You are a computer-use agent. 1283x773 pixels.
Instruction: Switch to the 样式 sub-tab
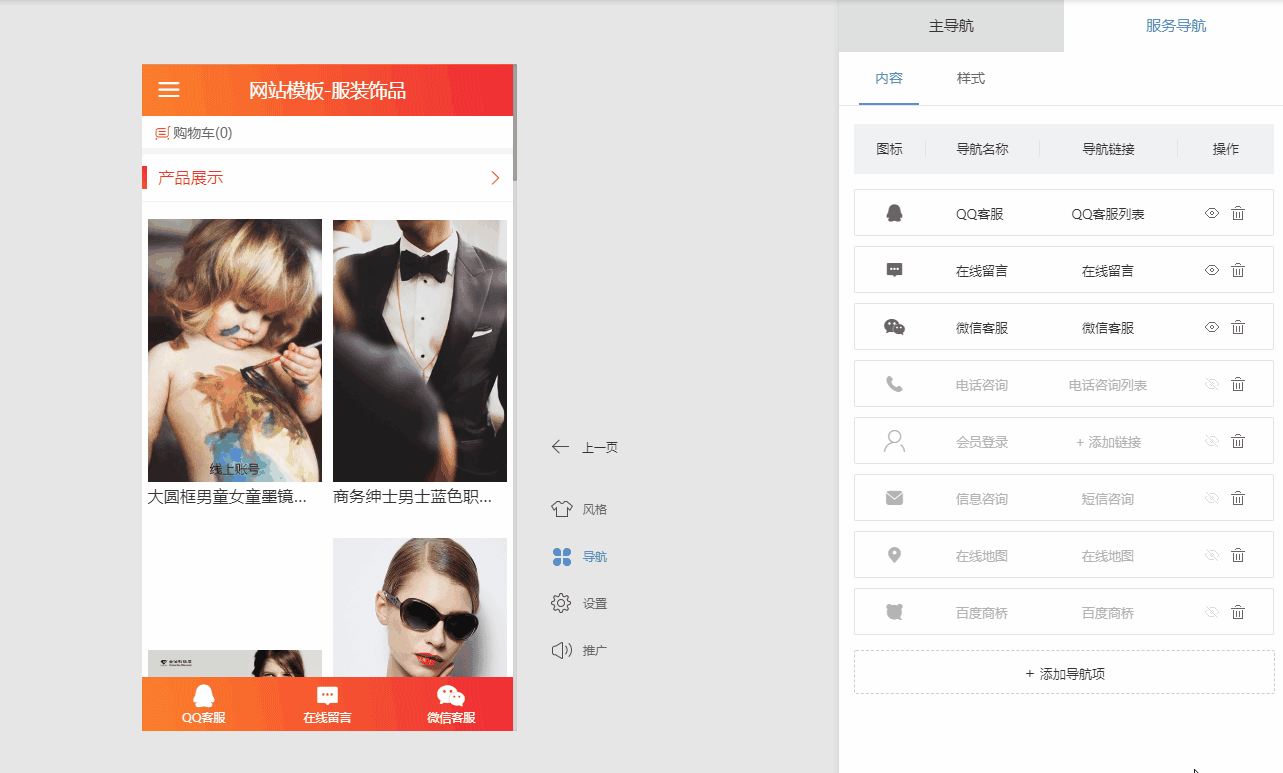[971, 78]
